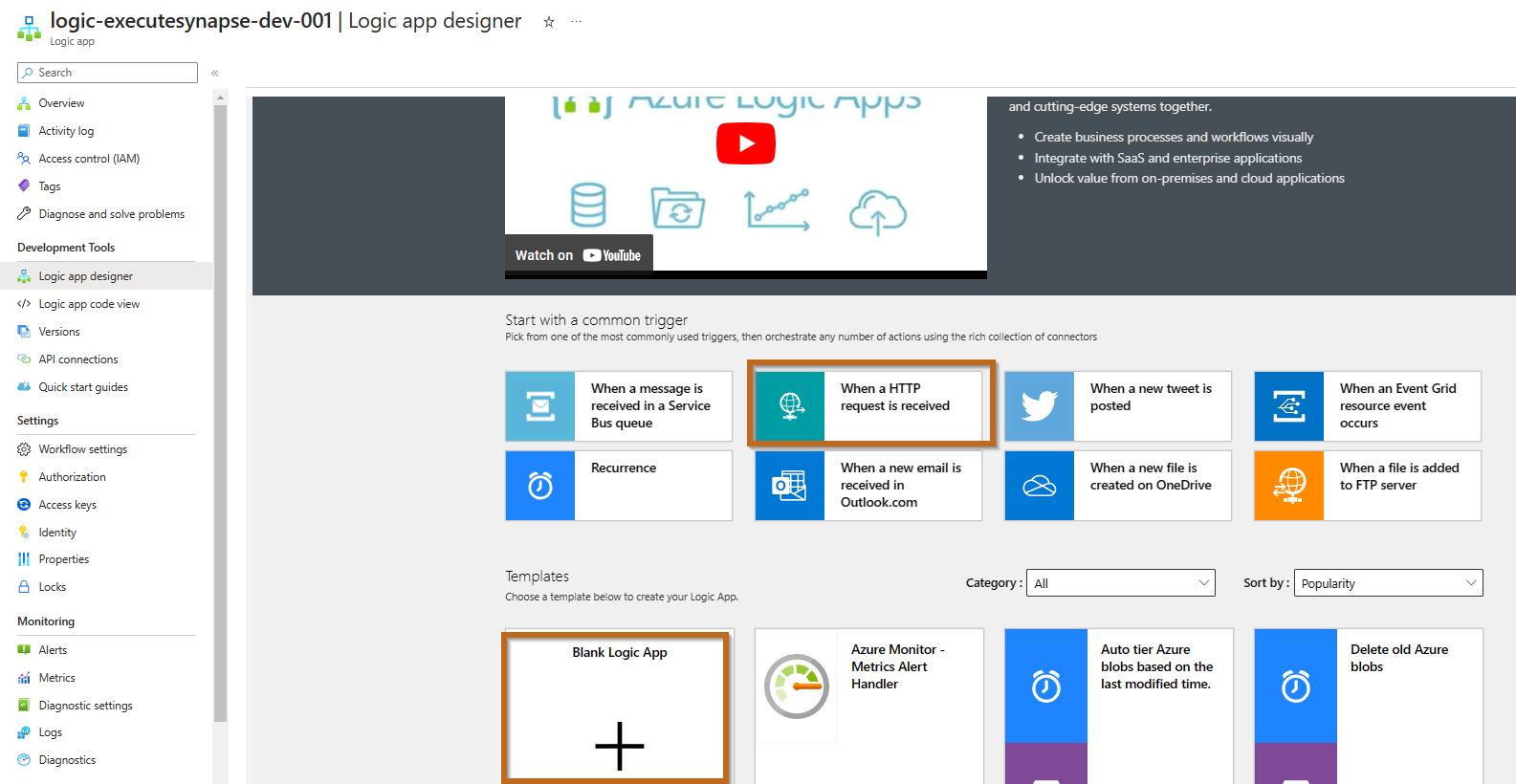This screenshot has width=1516, height=784.
Task: Select 'When a file is added to FTP server' text
Action: (1399, 476)
